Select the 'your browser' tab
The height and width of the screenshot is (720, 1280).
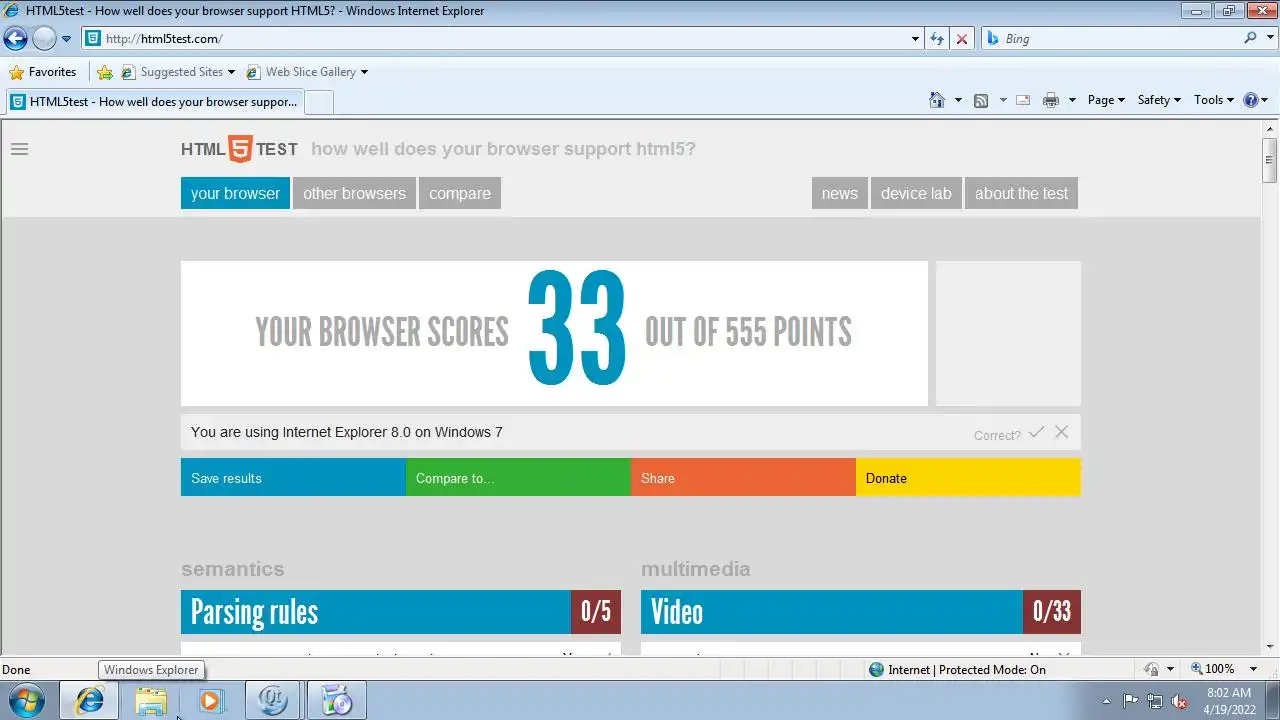(235, 193)
